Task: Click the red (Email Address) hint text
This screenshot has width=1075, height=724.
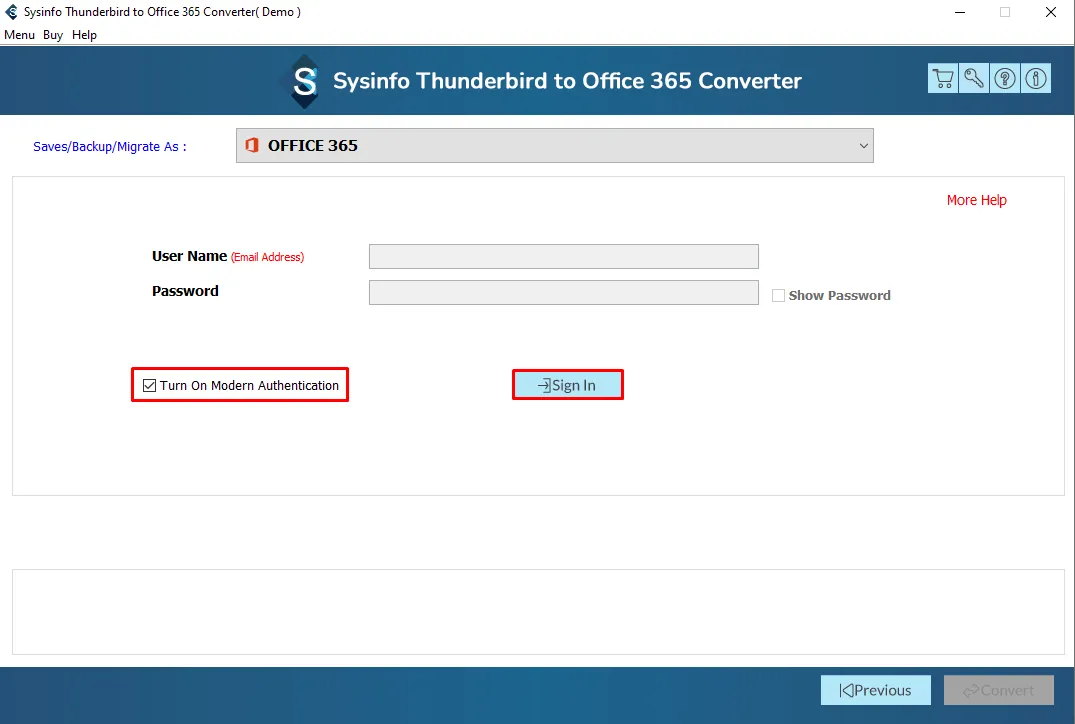Action: (x=267, y=257)
